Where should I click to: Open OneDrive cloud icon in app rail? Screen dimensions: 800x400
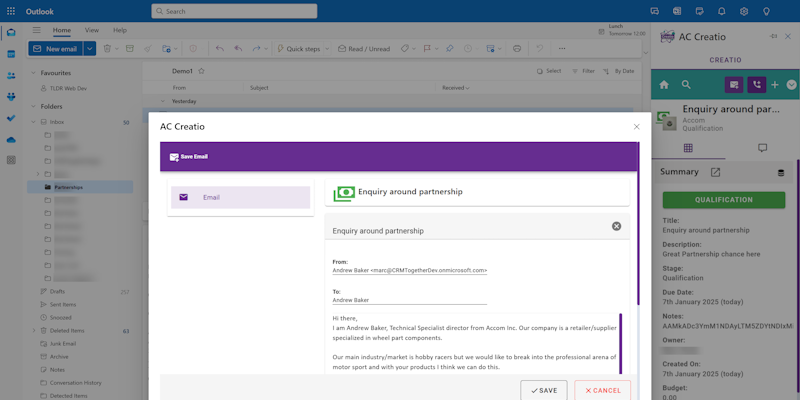pyautogui.click(x=11, y=139)
